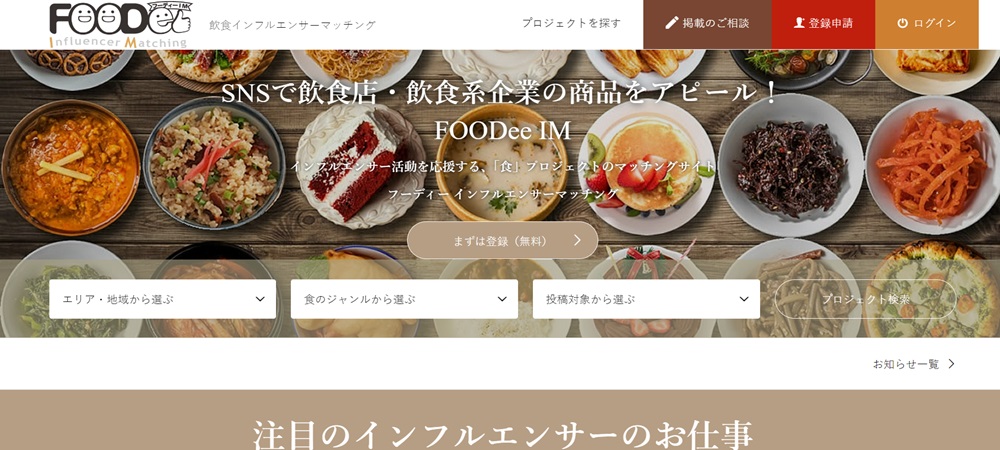
Task: Click the arrow of the food genre dropdown
Action: coord(502,299)
